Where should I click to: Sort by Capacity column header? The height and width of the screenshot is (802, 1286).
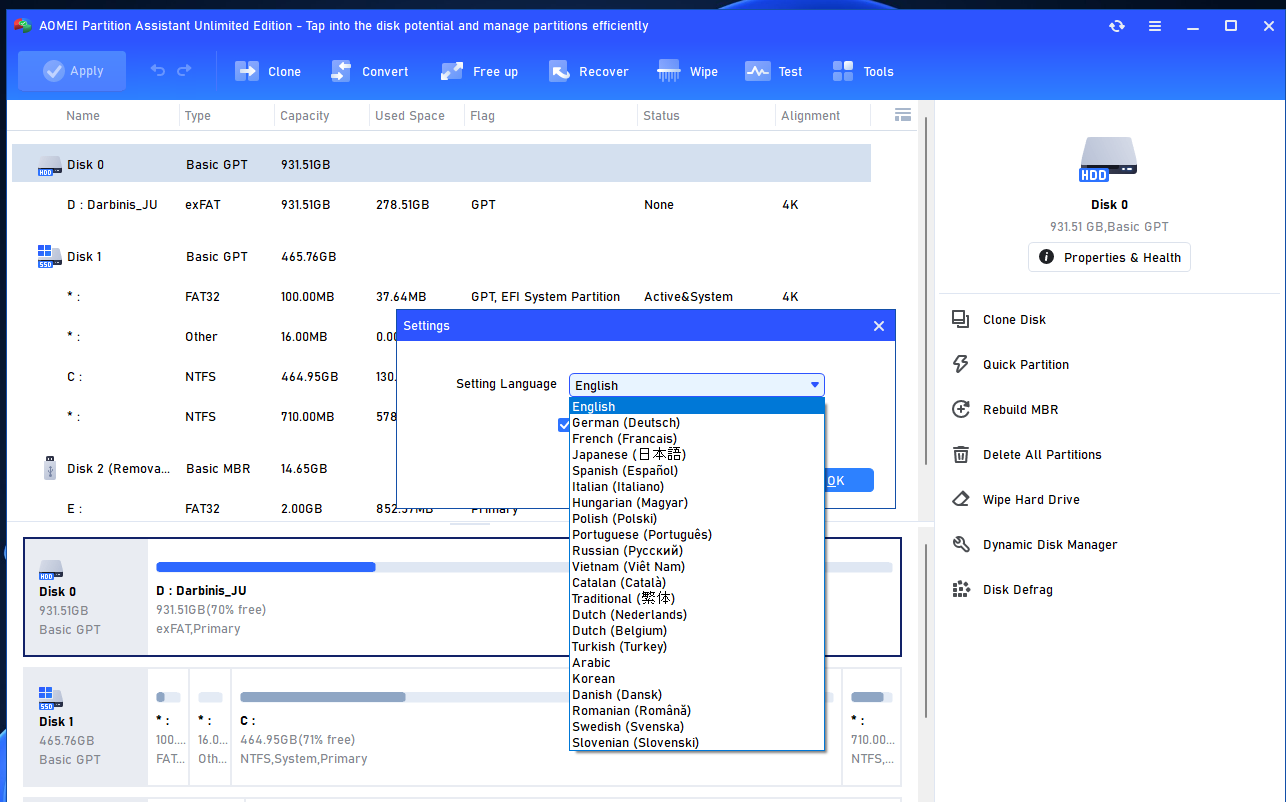pyautogui.click(x=304, y=115)
